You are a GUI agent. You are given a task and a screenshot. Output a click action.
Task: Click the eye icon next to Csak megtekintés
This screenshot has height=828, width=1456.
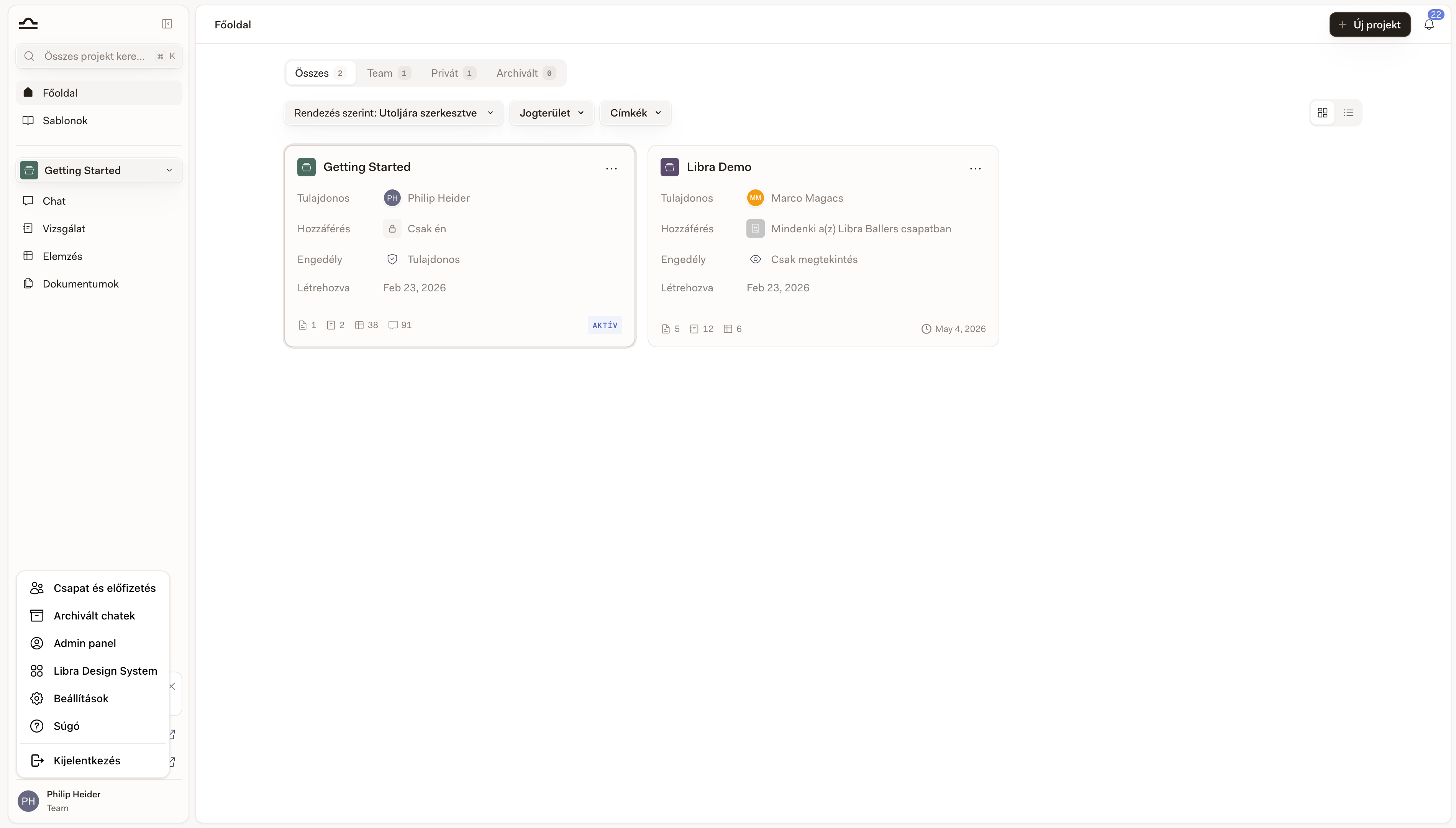755,259
